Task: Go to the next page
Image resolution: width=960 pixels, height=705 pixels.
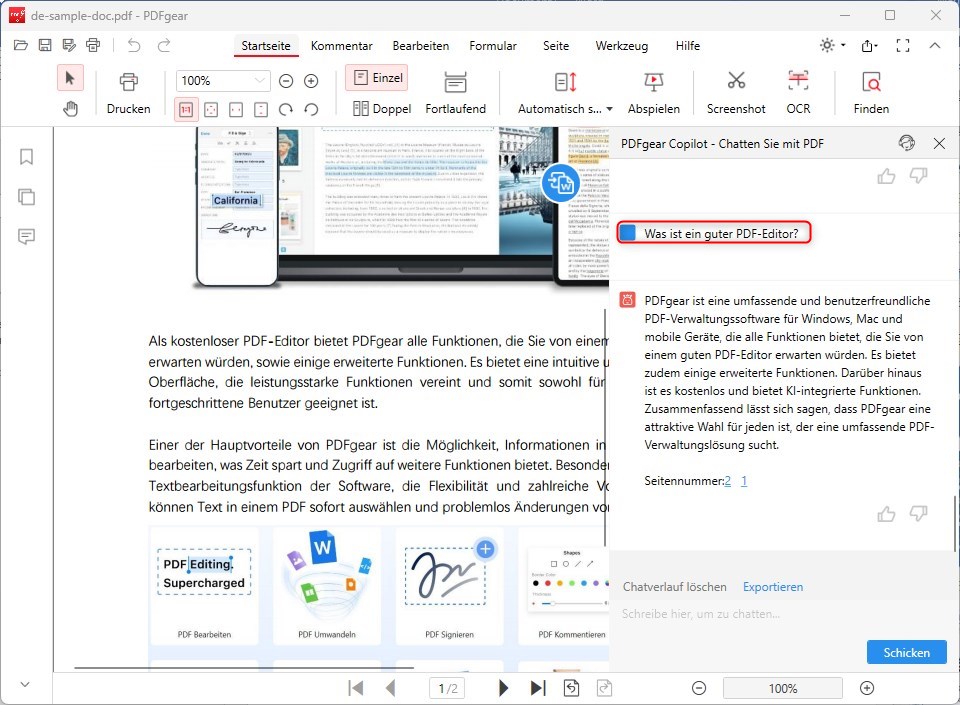Action: tap(503, 688)
